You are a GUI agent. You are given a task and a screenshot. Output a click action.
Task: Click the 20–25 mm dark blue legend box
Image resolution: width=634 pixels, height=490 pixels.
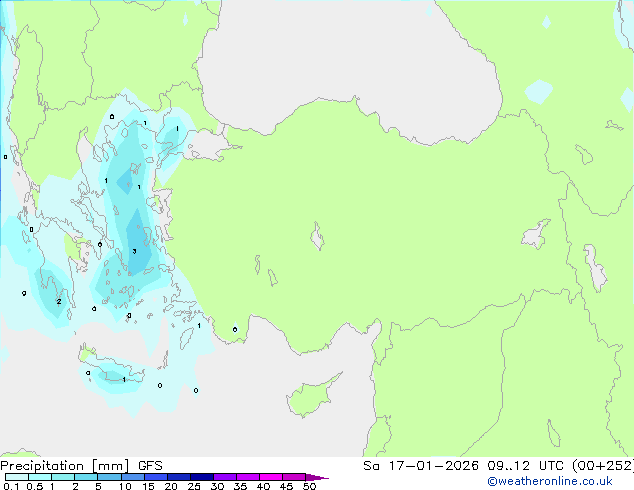[x=178, y=477]
